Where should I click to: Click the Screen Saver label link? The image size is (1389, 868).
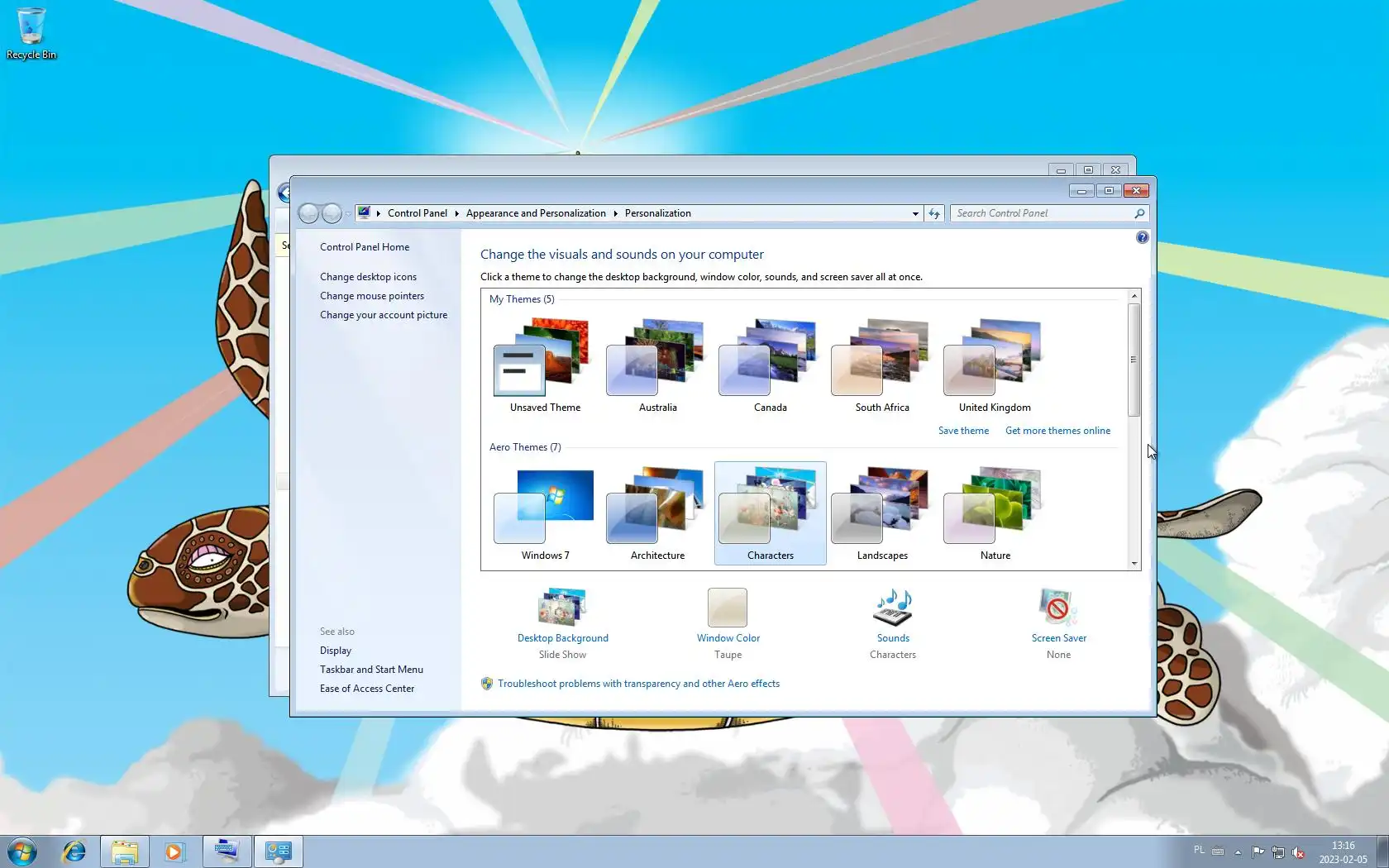point(1058,638)
